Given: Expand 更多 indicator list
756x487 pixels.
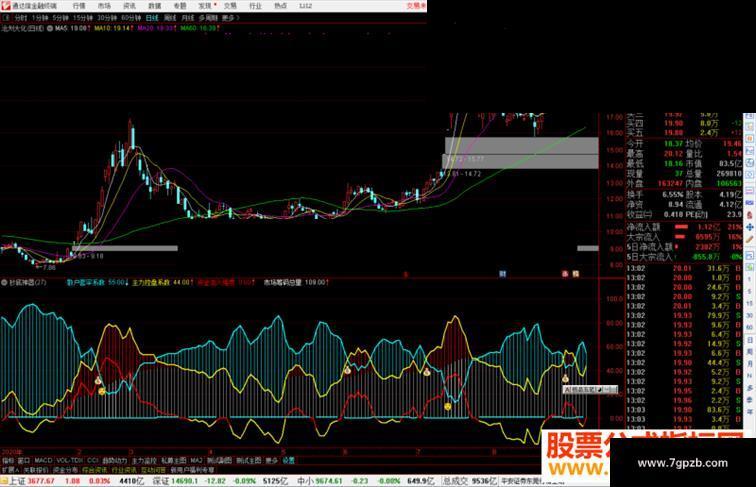Looking at the screenshot, I should (x=271, y=460).
